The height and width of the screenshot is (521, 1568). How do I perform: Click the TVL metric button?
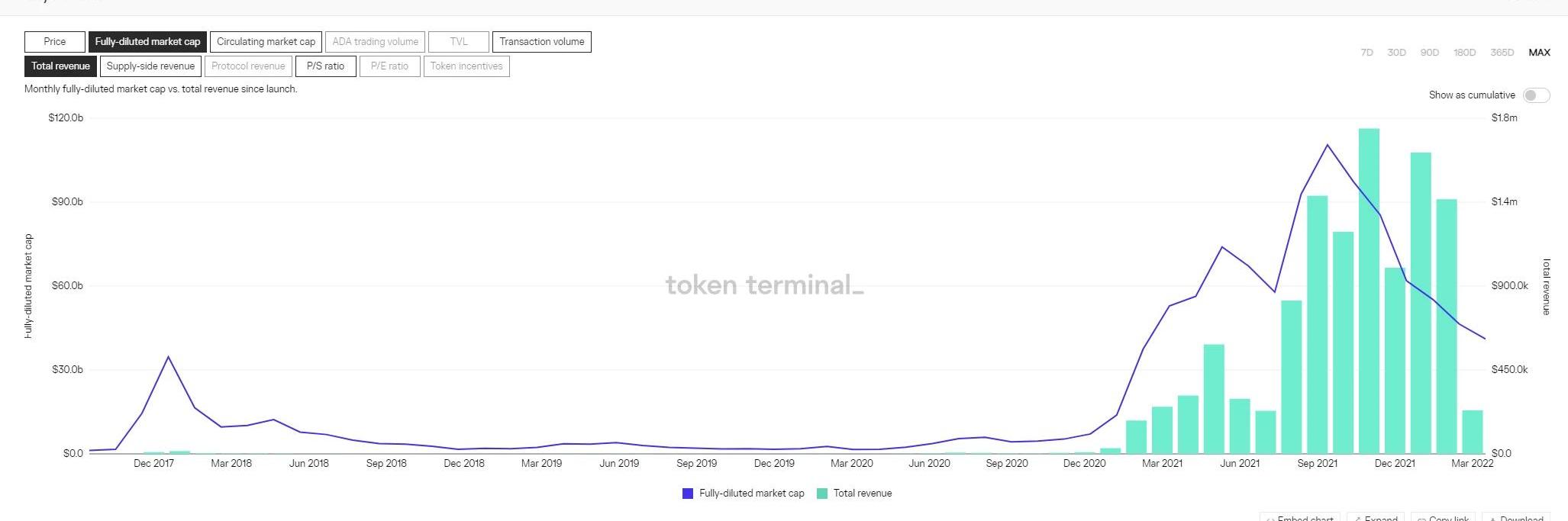click(458, 42)
